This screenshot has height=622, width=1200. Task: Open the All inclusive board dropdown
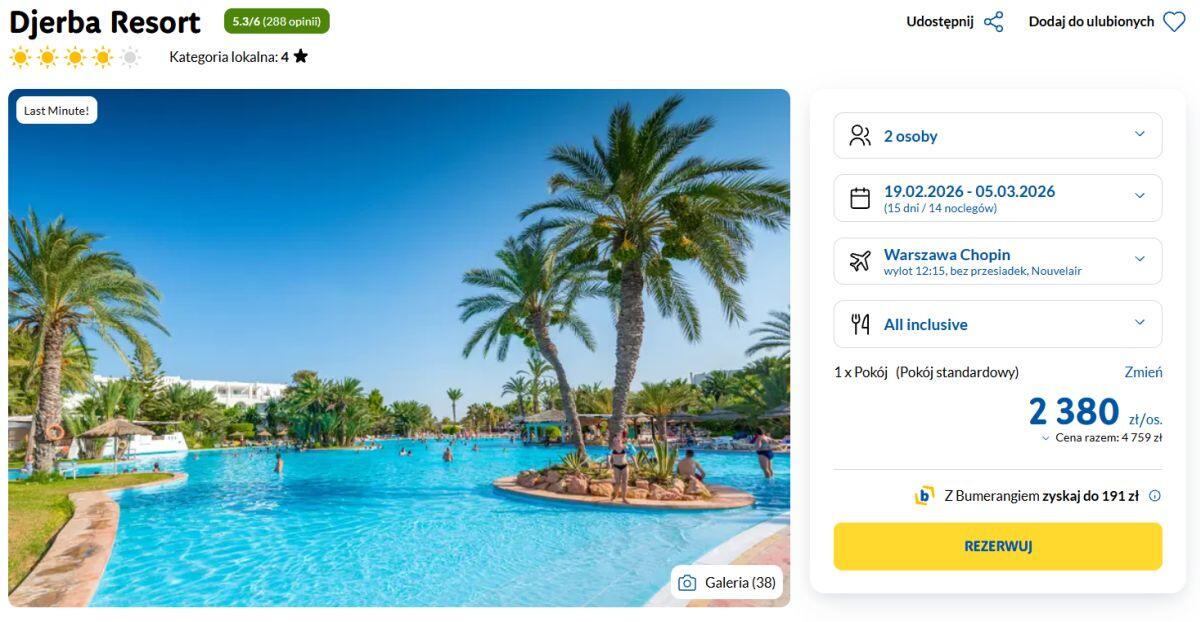click(1139, 323)
